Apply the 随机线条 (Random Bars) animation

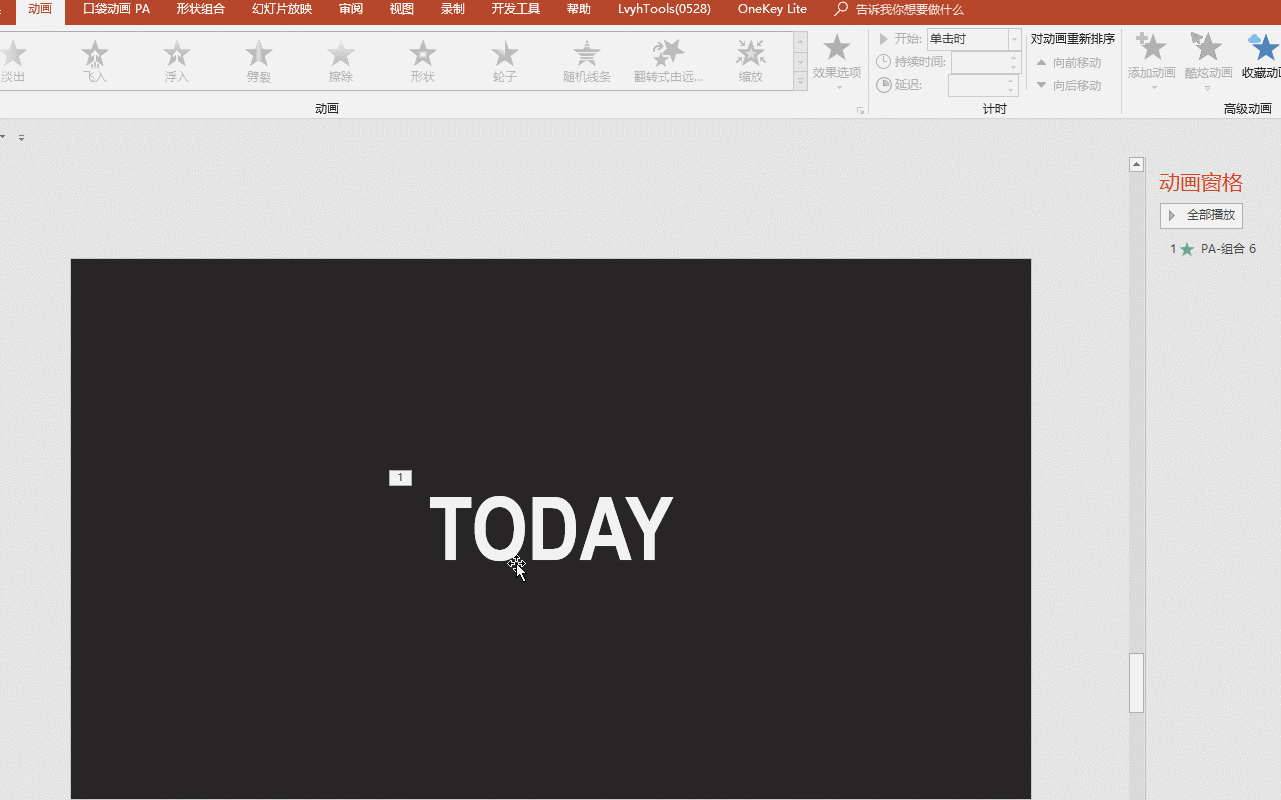click(587, 60)
